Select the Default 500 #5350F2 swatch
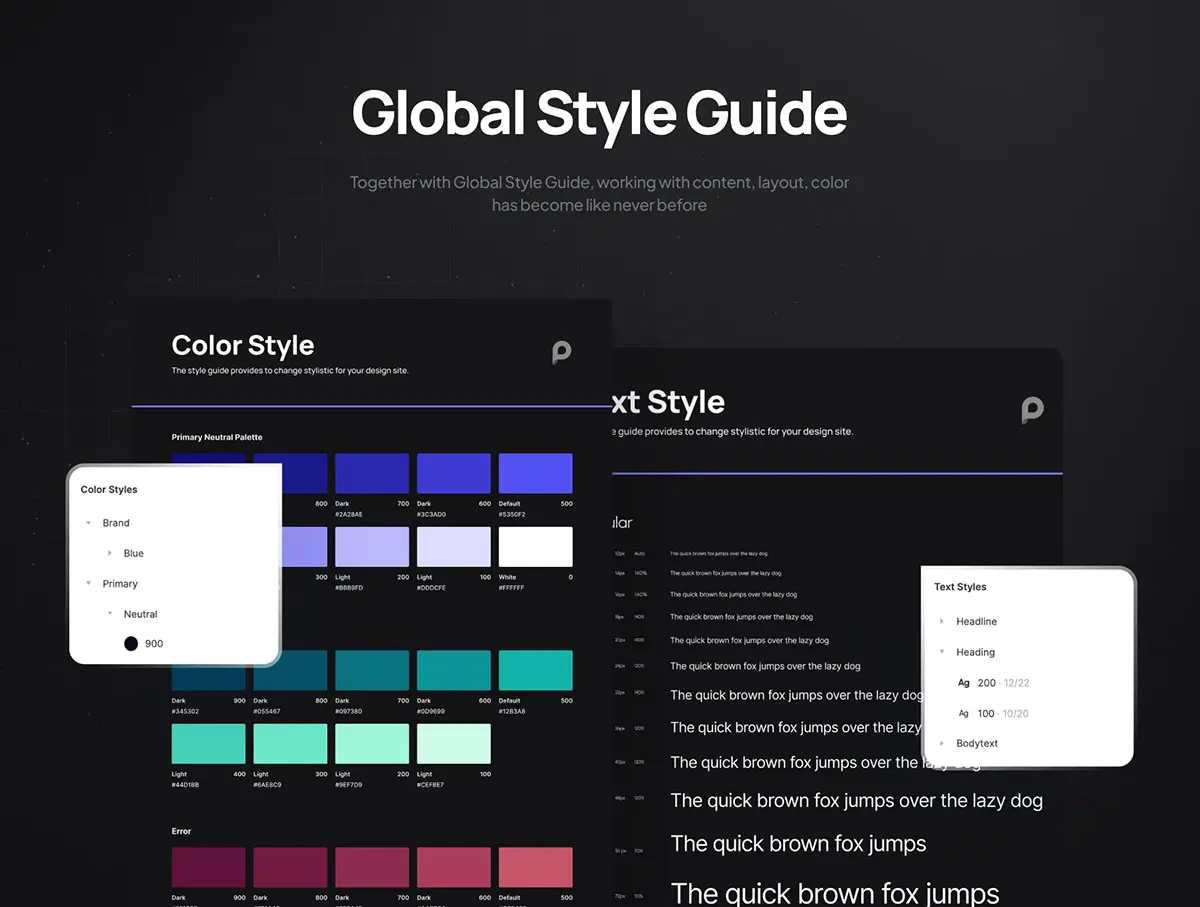Image resolution: width=1200 pixels, height=907 pixels. tap(535, 473)
